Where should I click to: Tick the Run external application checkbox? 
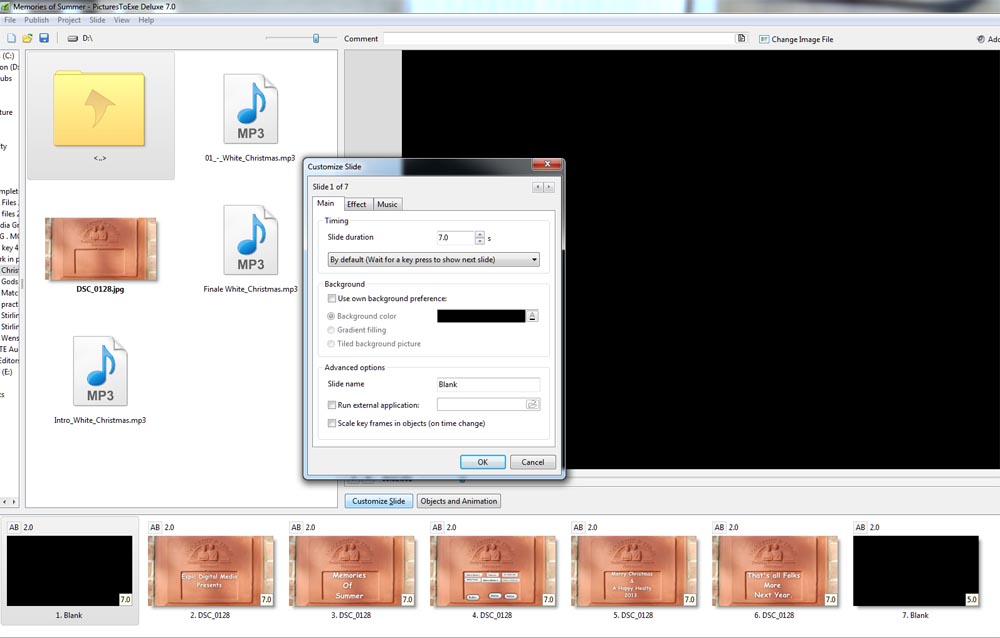pyautogui.click(x=332, y=405)
